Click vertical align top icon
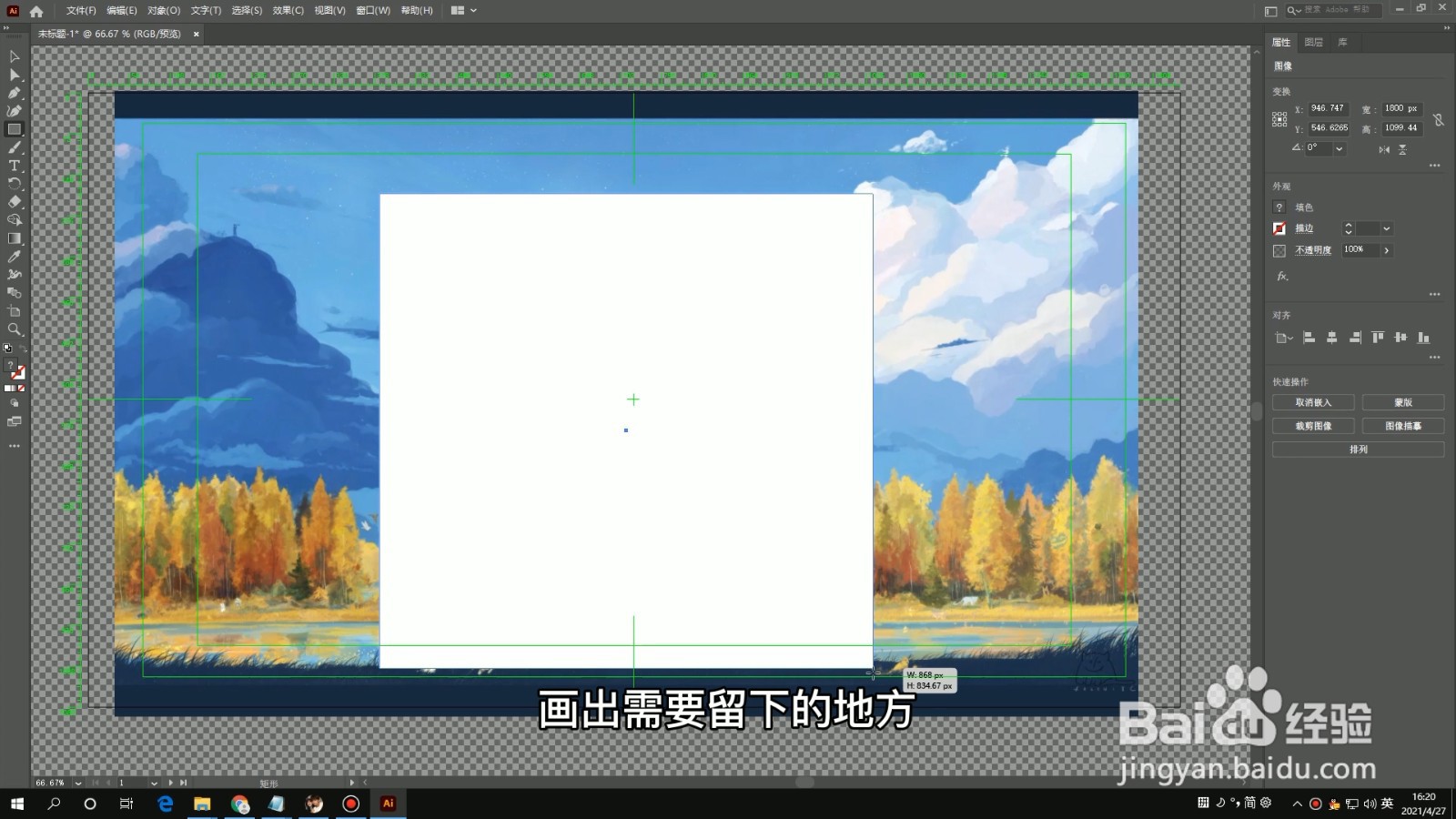This screenshot has width=1456, height=819. (1378, 338)
